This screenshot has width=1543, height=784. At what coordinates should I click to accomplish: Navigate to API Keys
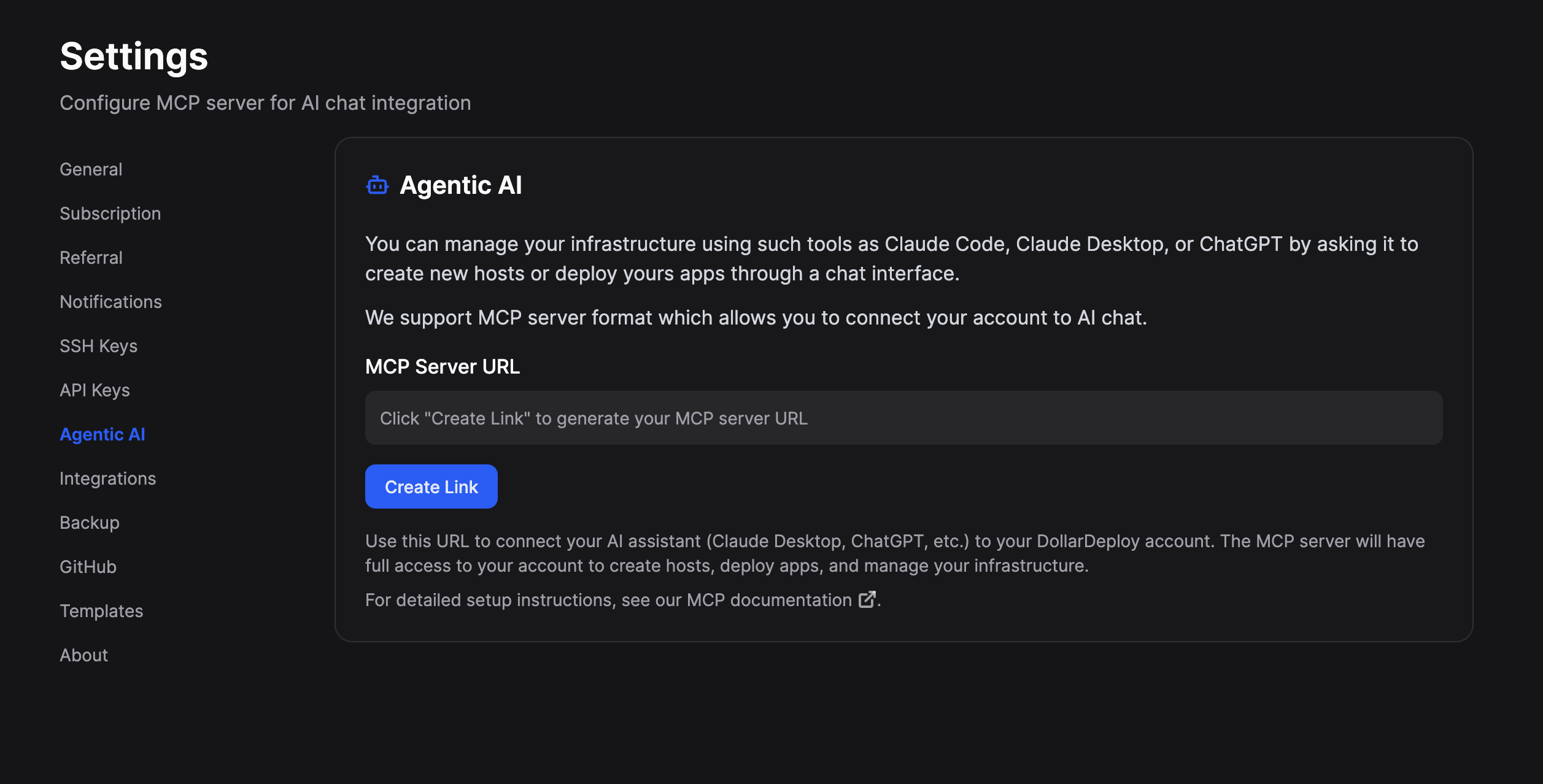[95, 390]
